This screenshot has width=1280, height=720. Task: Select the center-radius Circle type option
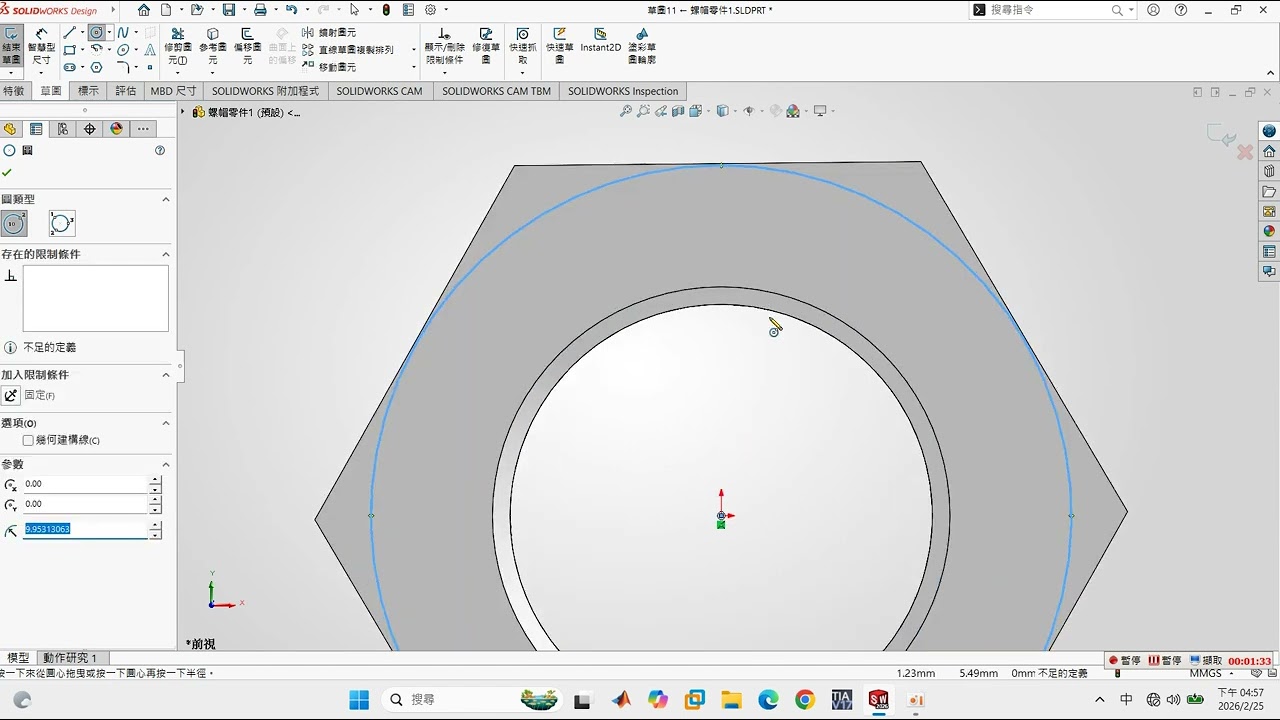[x=14, y=223]
